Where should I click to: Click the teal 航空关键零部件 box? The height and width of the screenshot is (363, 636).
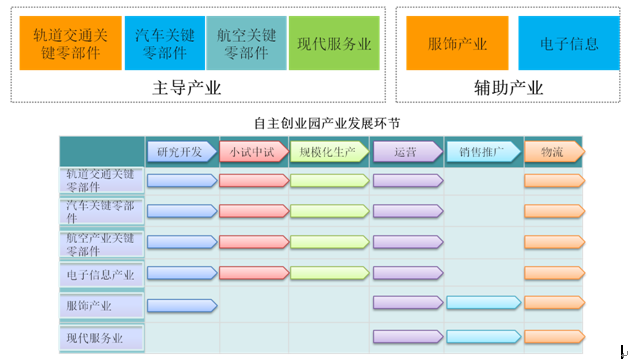[247, 43]
